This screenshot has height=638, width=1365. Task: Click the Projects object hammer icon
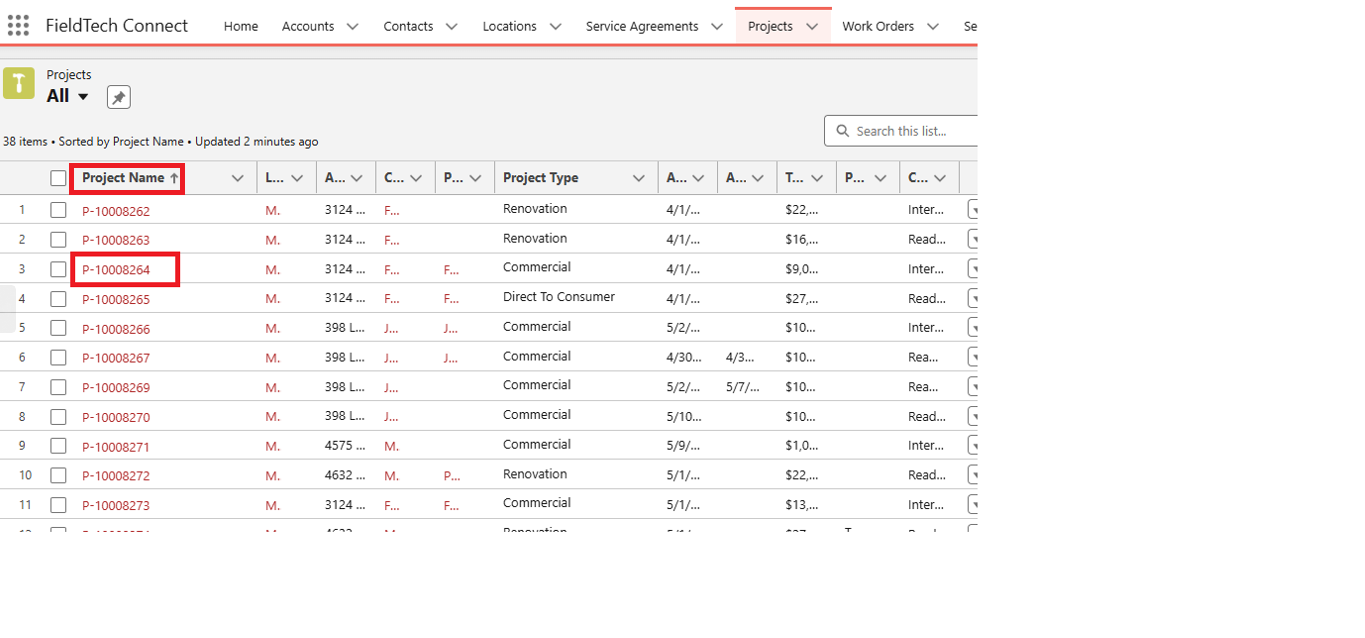[19, 83]
